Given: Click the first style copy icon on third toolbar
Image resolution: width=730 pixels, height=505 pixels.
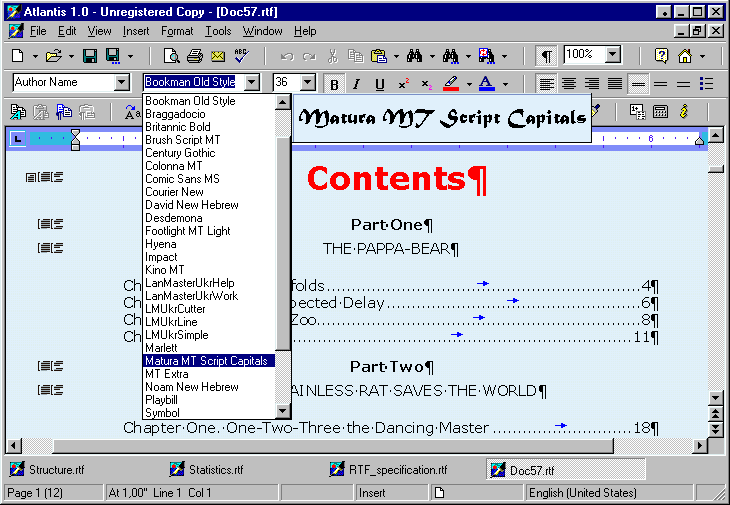Looking at the screenshot, I should point(18,112).
